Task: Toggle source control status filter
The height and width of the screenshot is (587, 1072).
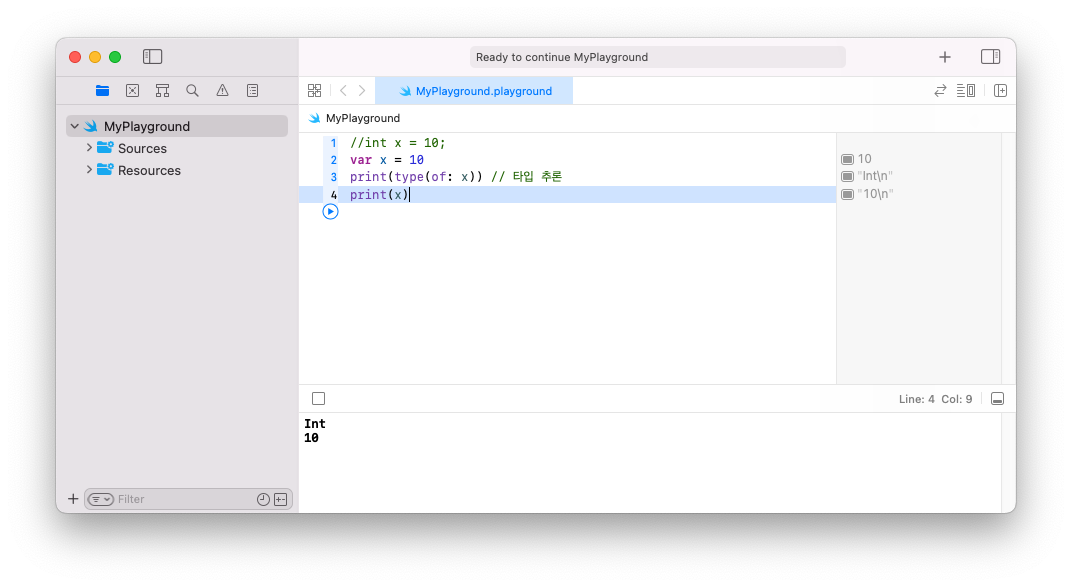Action: click(x=281, y=500)
